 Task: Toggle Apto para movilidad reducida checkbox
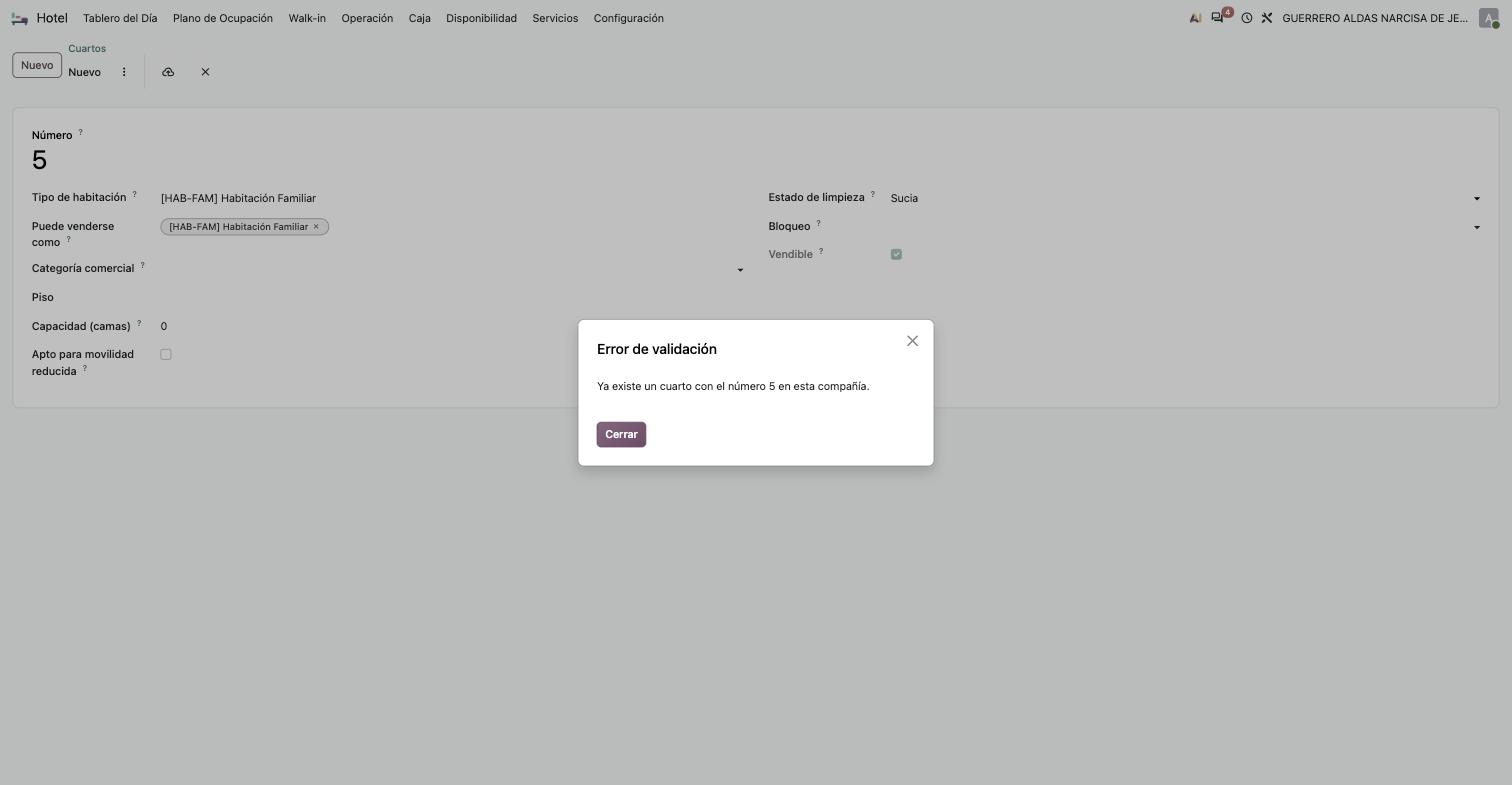point(166,354)
